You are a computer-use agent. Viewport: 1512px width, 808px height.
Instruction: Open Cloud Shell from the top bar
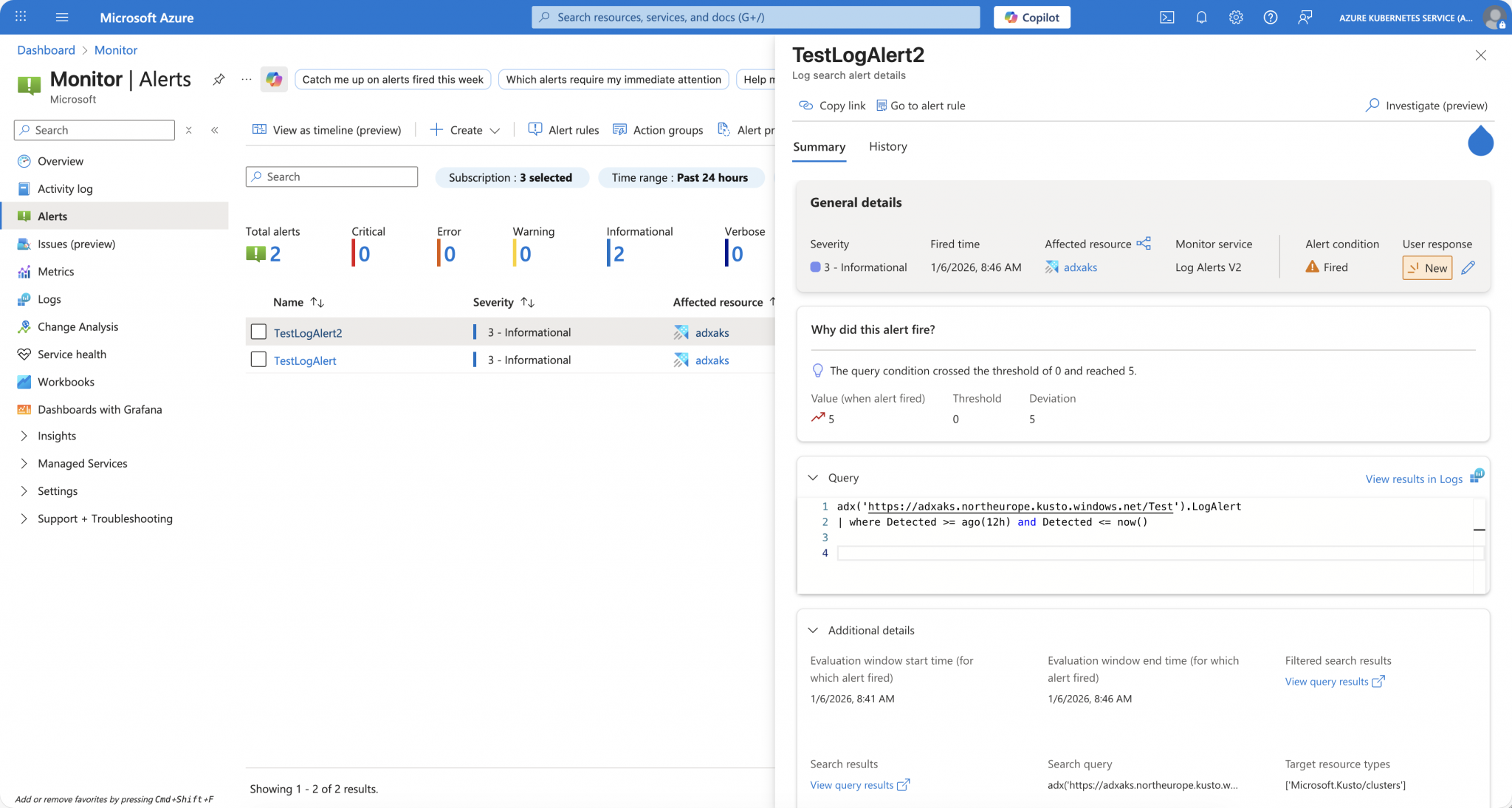coord(1167,17)
